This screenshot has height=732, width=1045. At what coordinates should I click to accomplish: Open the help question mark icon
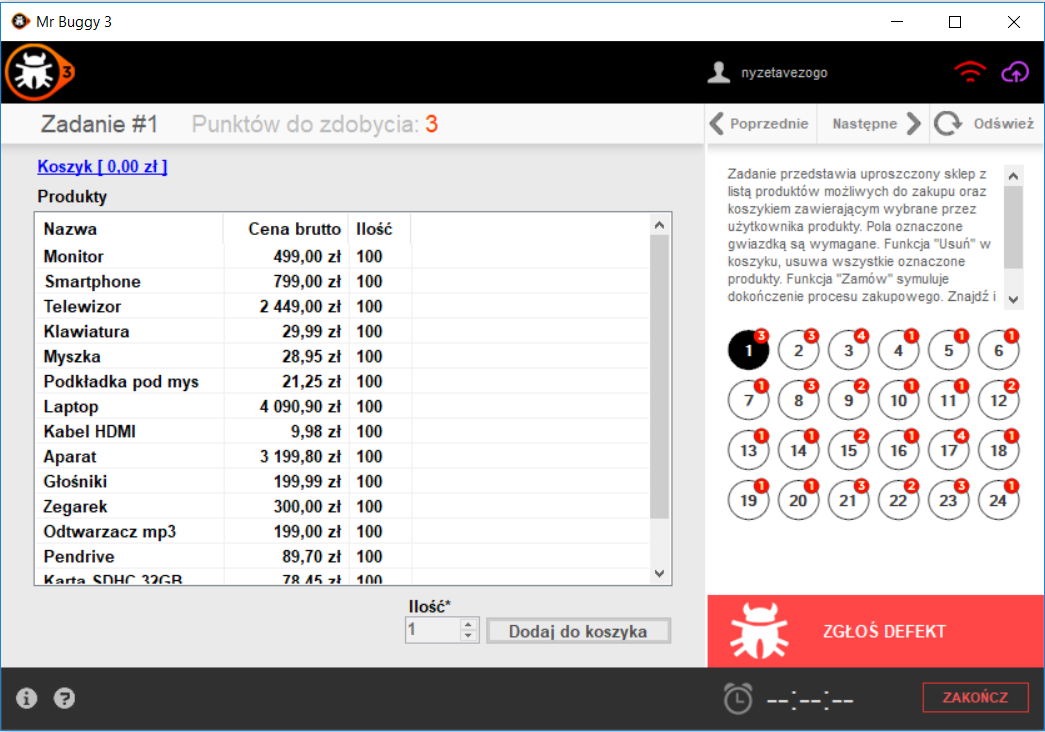point(65,699)
